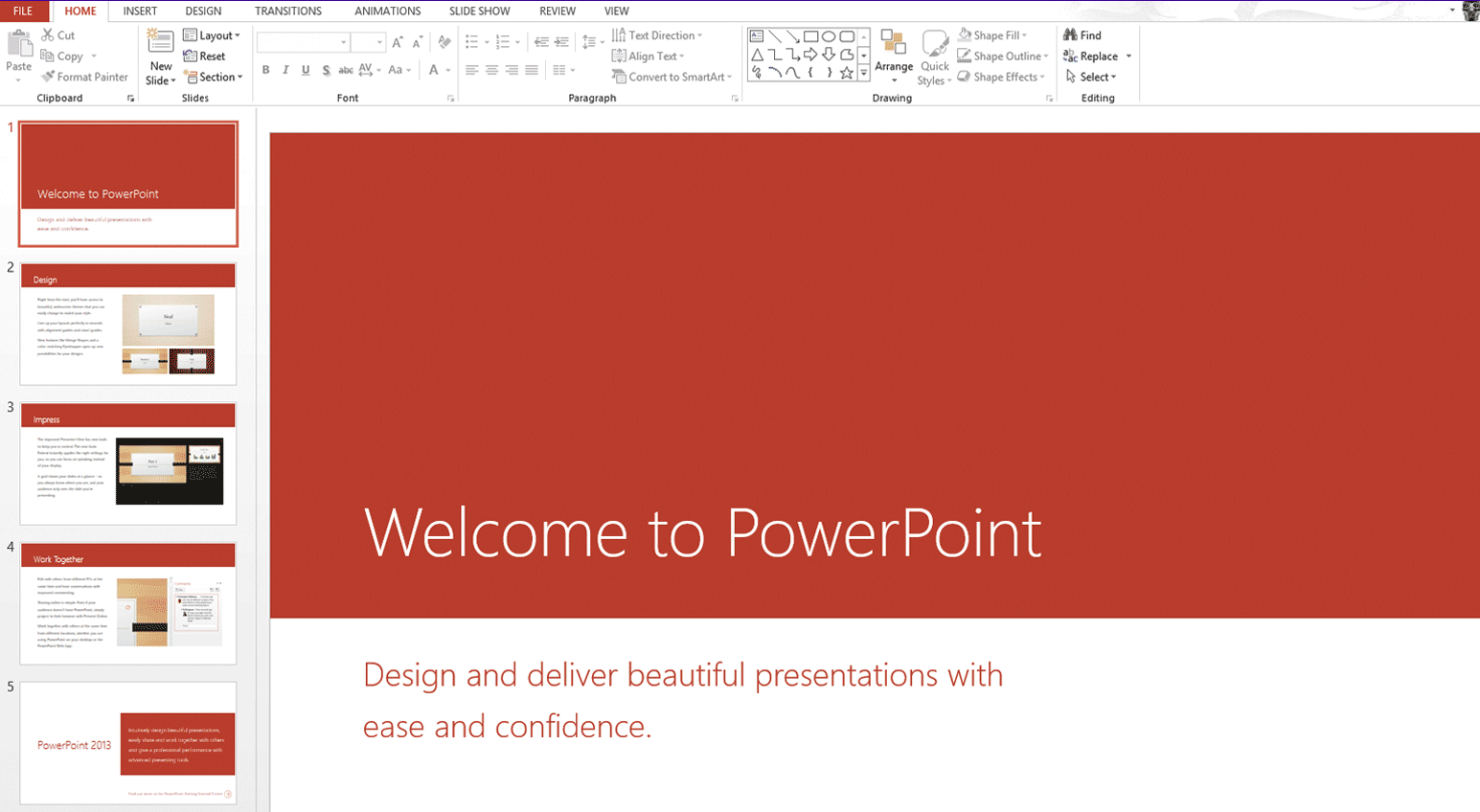
Task: Select the Rectangle shape
Action: 811,36
